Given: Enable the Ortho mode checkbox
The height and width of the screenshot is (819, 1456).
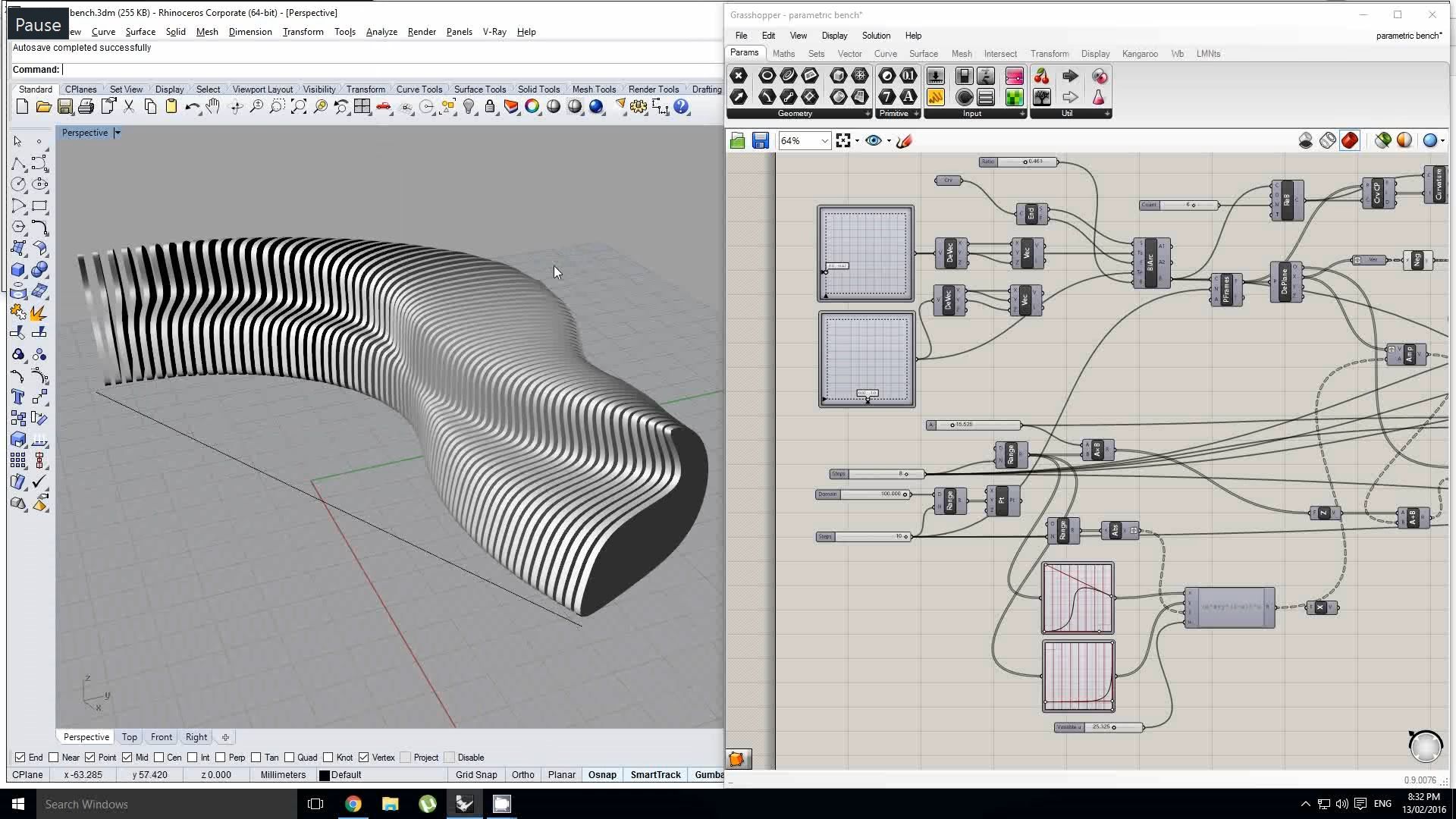Looking at the screenshot, I should coord(523,775).
